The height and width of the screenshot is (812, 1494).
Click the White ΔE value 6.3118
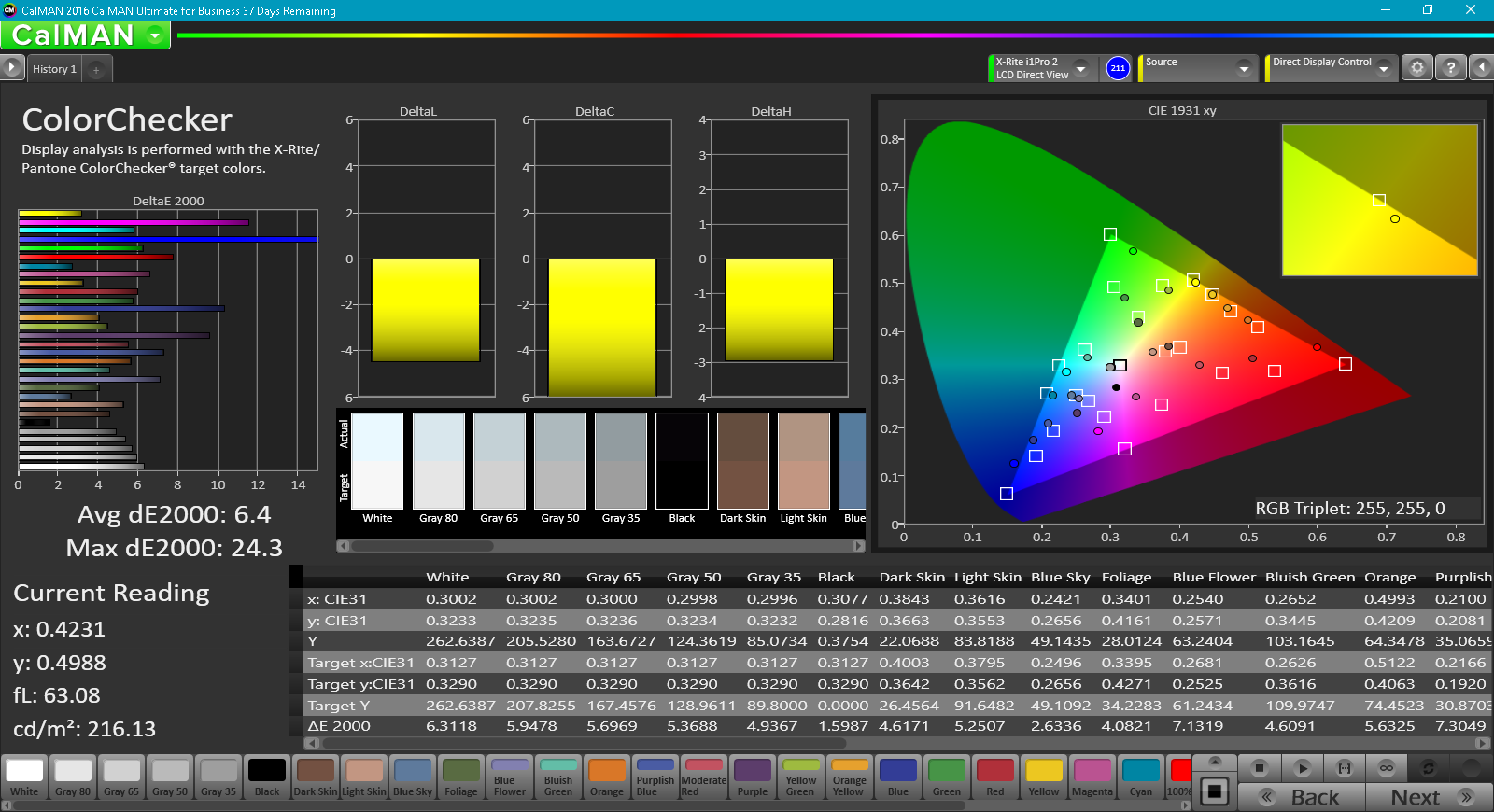pos(451,726)
